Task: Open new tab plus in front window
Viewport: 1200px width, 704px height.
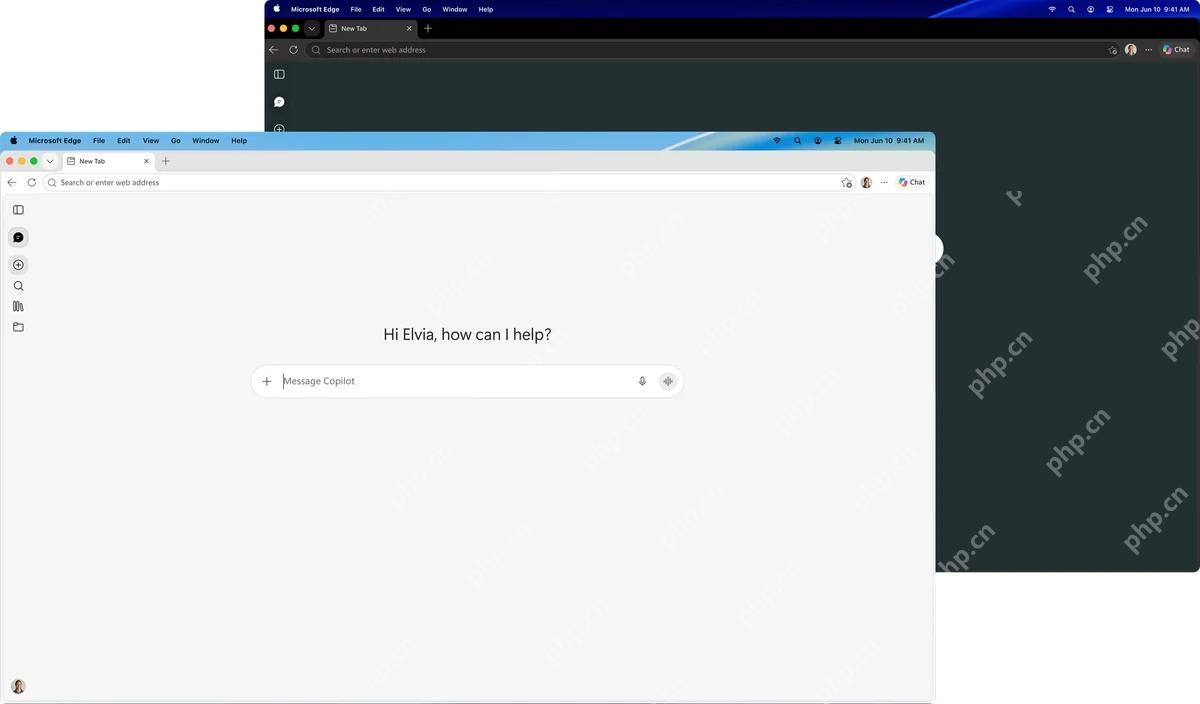Action: pos(166,161)
